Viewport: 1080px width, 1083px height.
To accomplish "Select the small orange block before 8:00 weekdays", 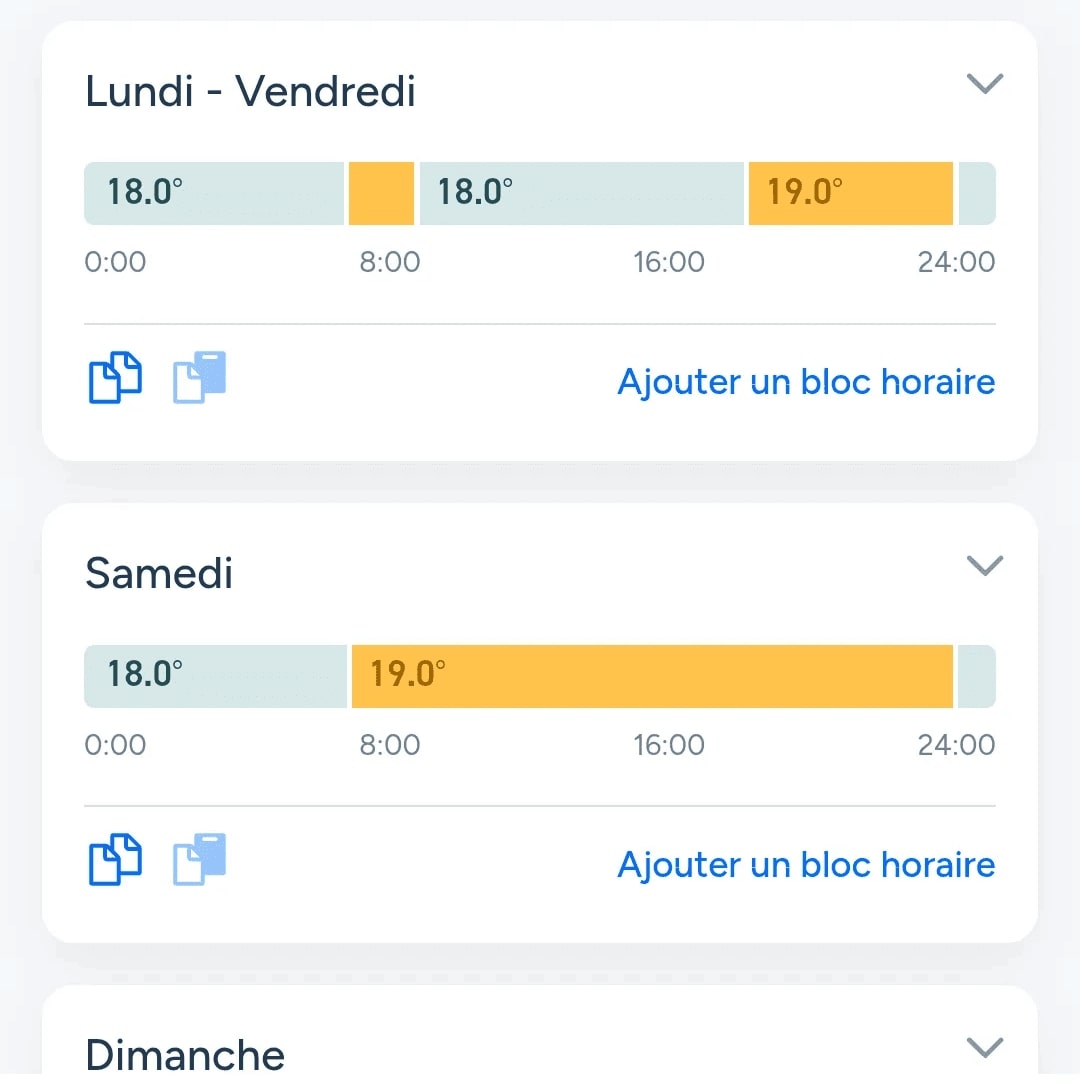I will coord(381,193).
